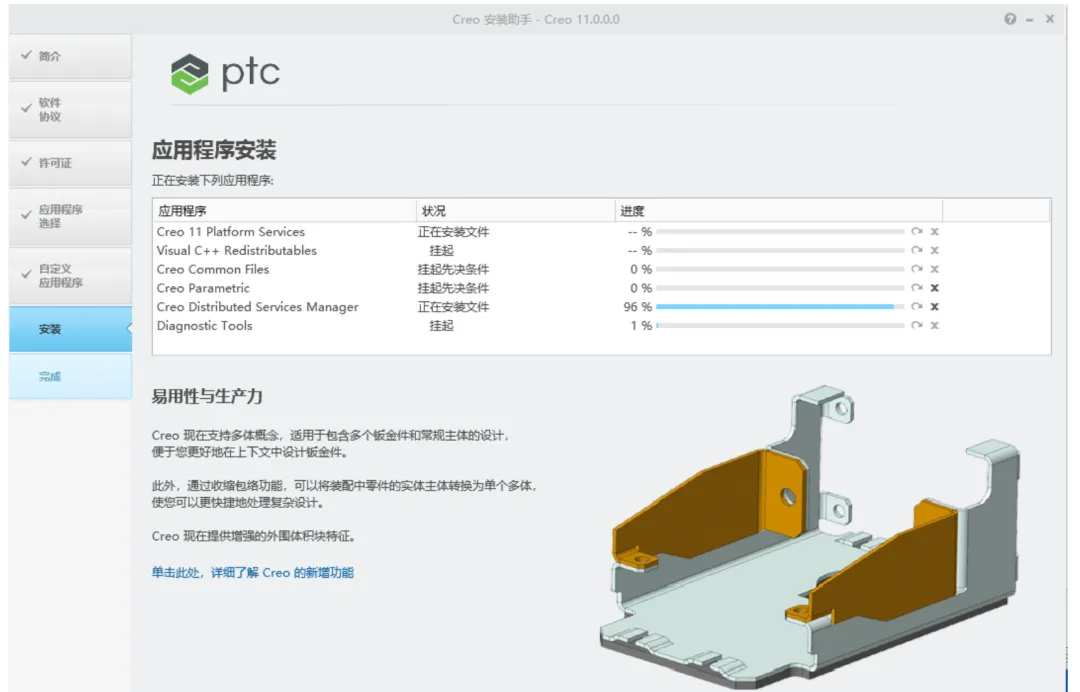Click the 状况 column header

coord(515,211)
